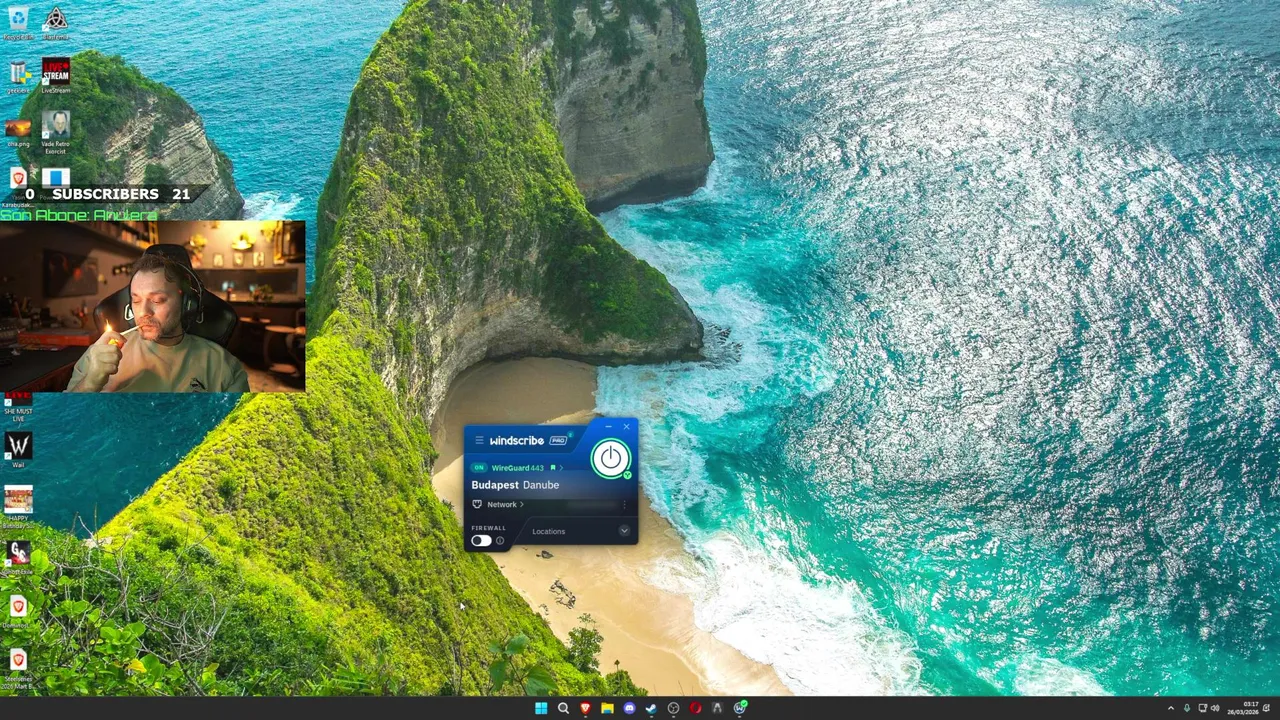Open Network settings in Windscribe
Viewport: 1280px width, 720px height.
point(507,504)
